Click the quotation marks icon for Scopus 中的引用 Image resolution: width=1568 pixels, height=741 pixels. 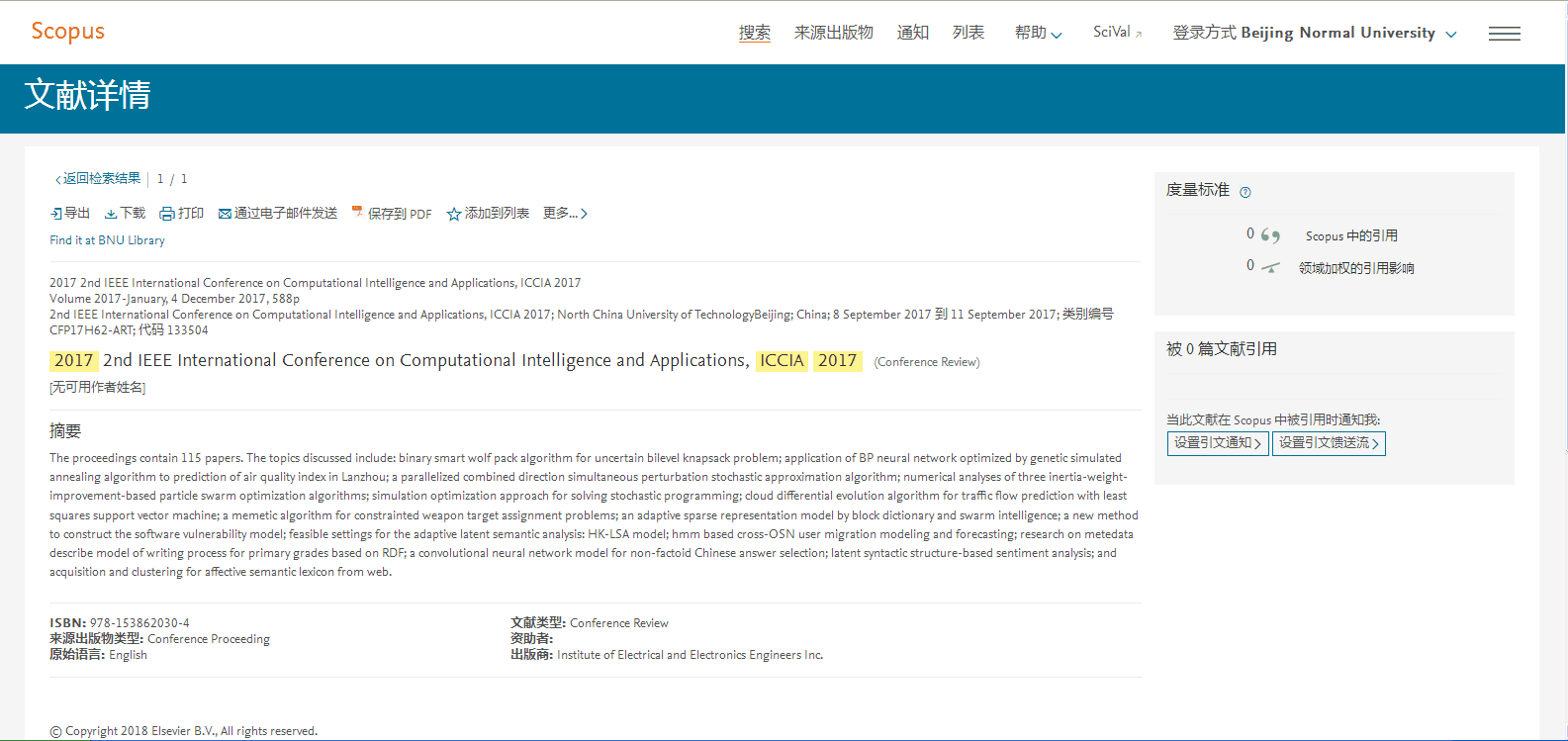pos(1270,235)
